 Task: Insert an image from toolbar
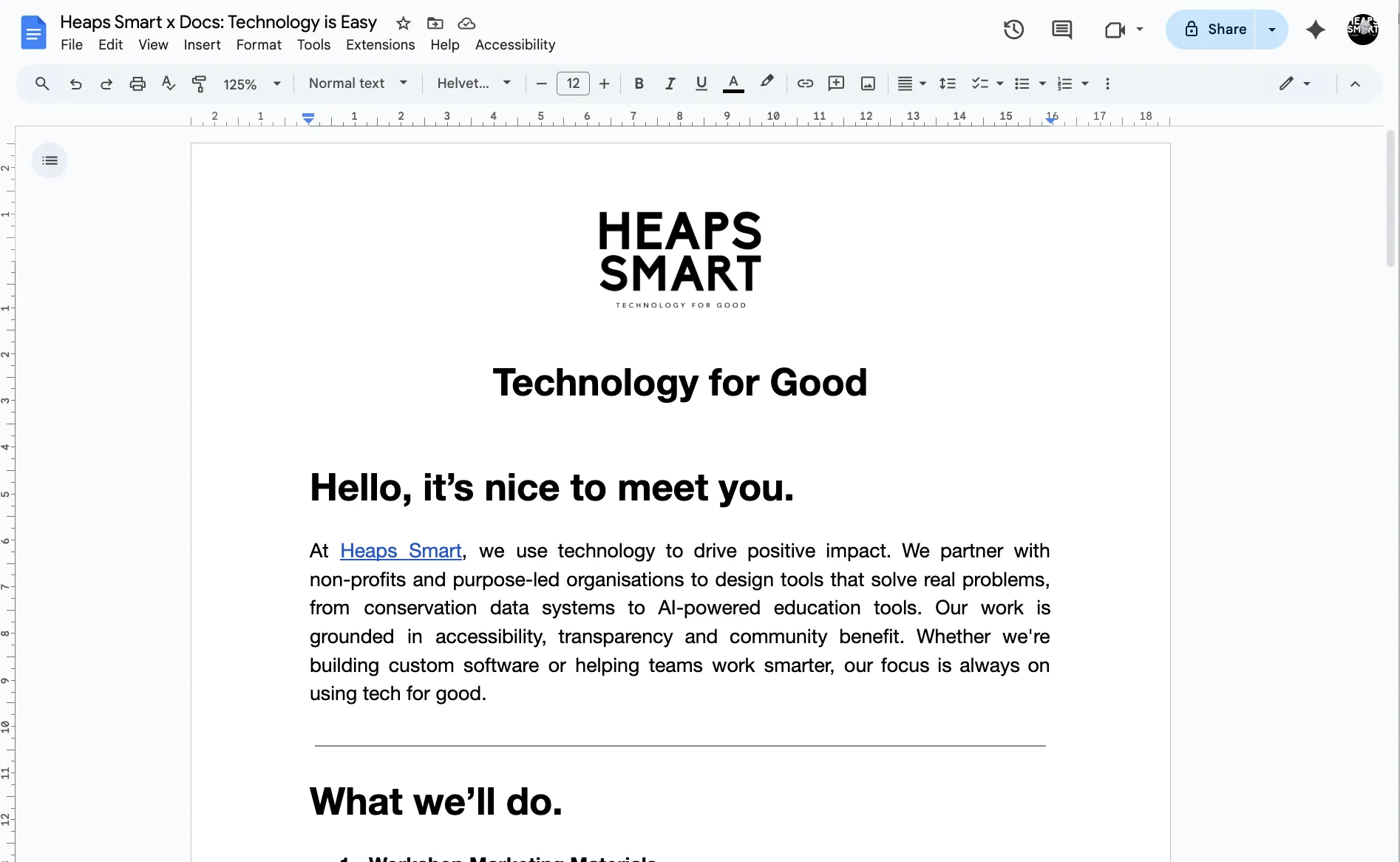868,84
